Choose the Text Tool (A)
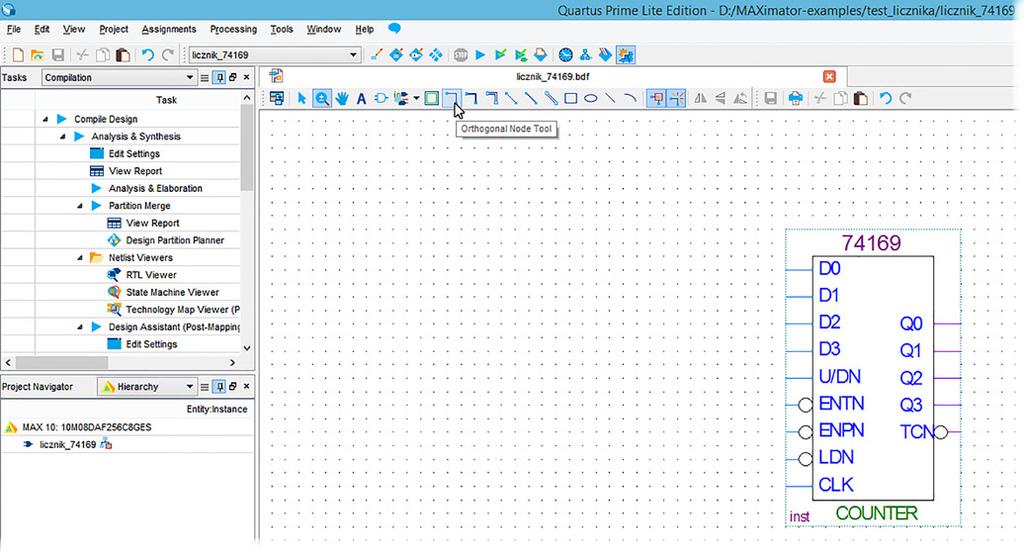Viewport: 1024px width, 555px height. point(361,99)
